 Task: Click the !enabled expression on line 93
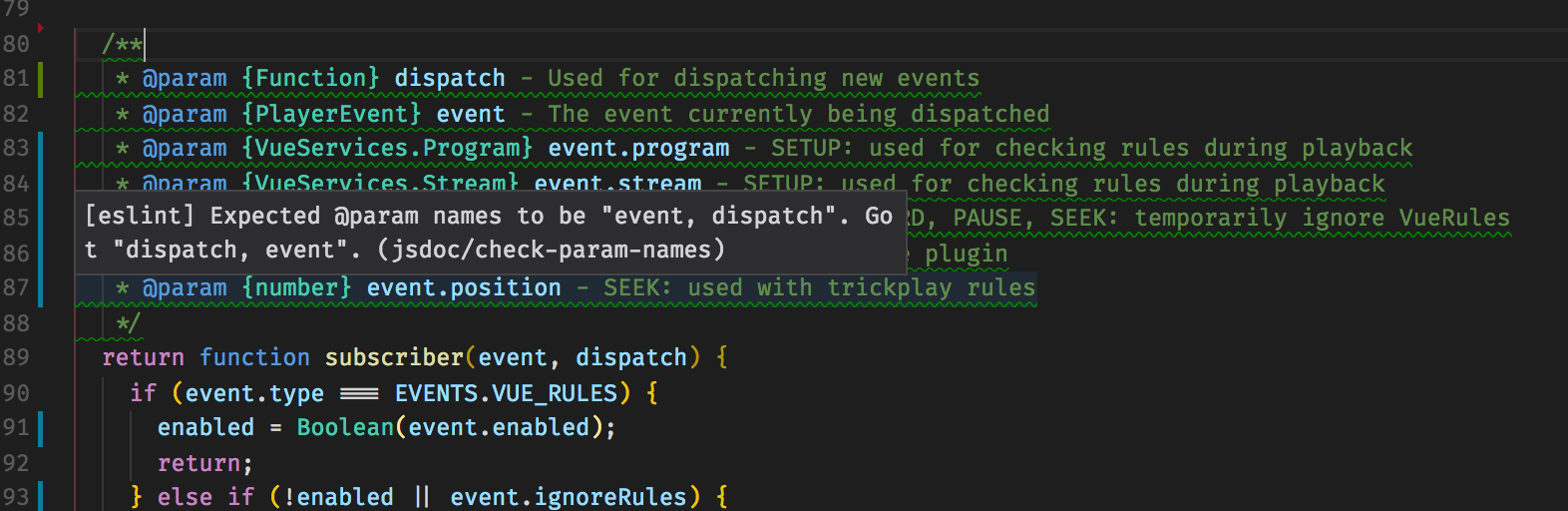point(339,497)
